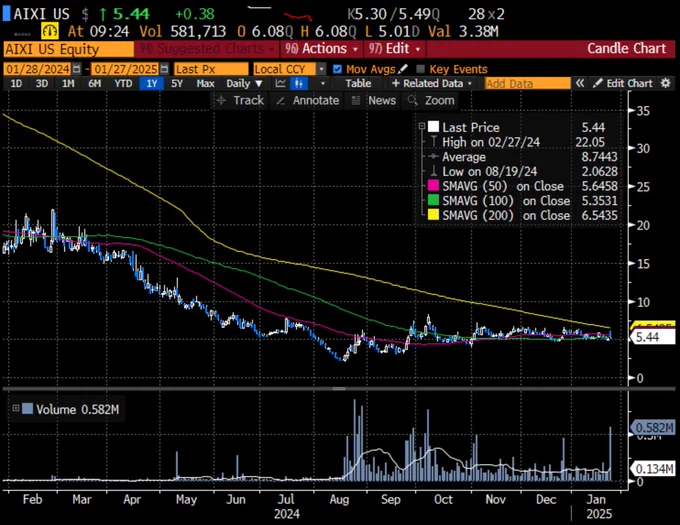The width and height of the screenshot is (680, 525).
Task: Click the Edit Chart button
Action: pyautogui.click(x=623, y=83)
